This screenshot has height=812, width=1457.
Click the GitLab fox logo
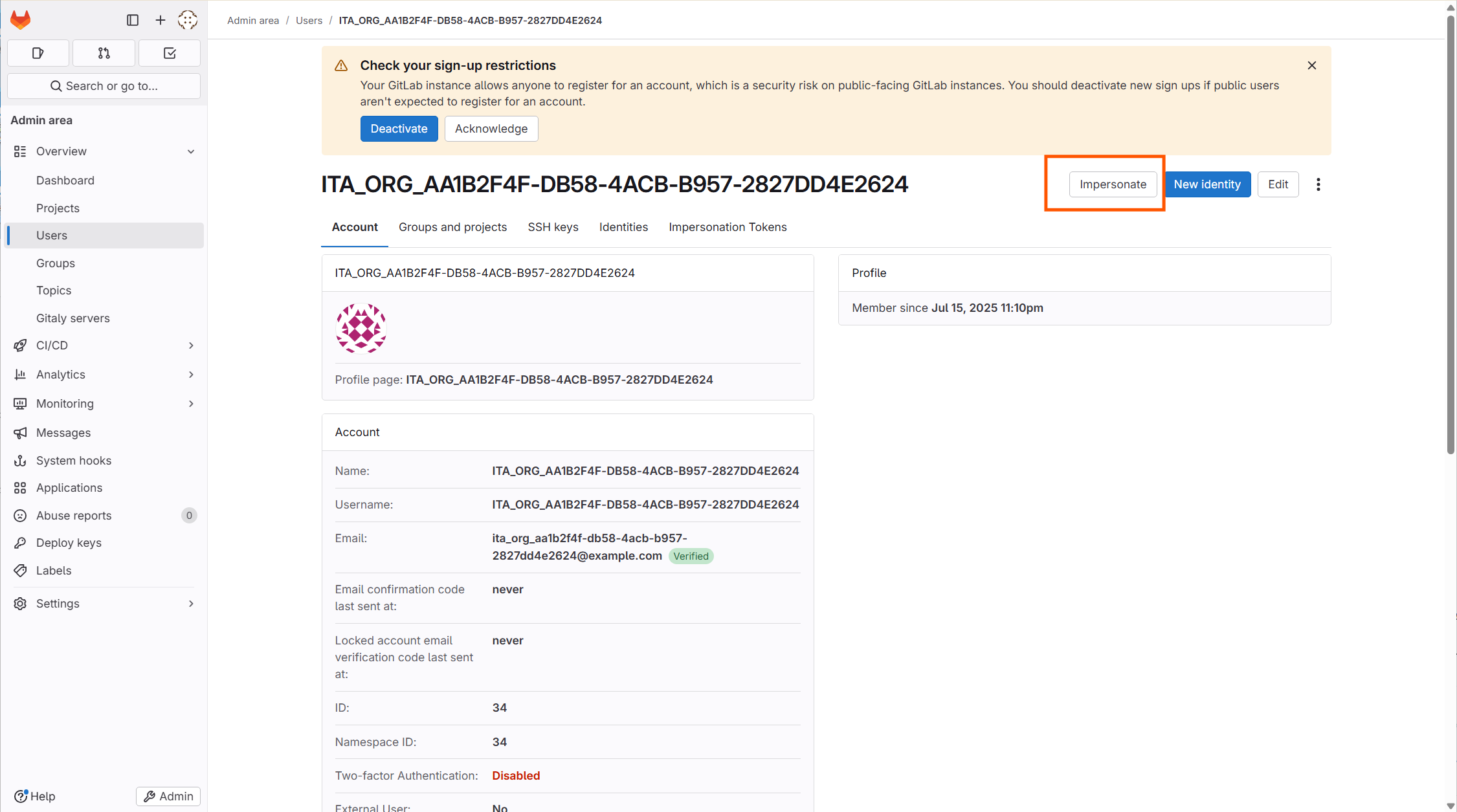tap(21, 20)
